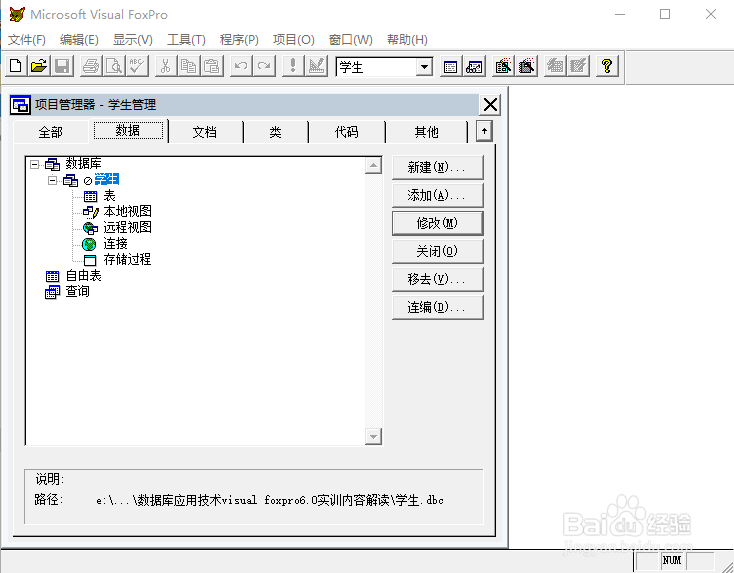Click the NUM indicator in status bar
Screen dimensions: 734x573
click(672, 560)
